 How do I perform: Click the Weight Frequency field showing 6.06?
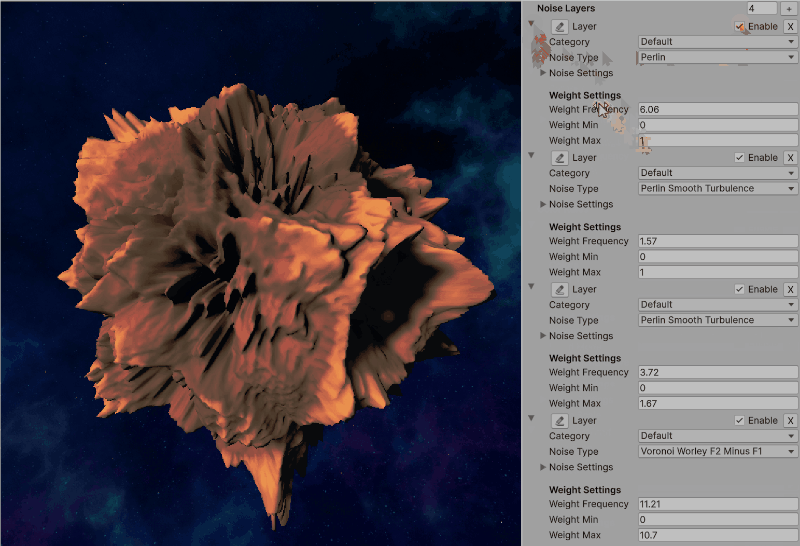[x=717, y=109]
